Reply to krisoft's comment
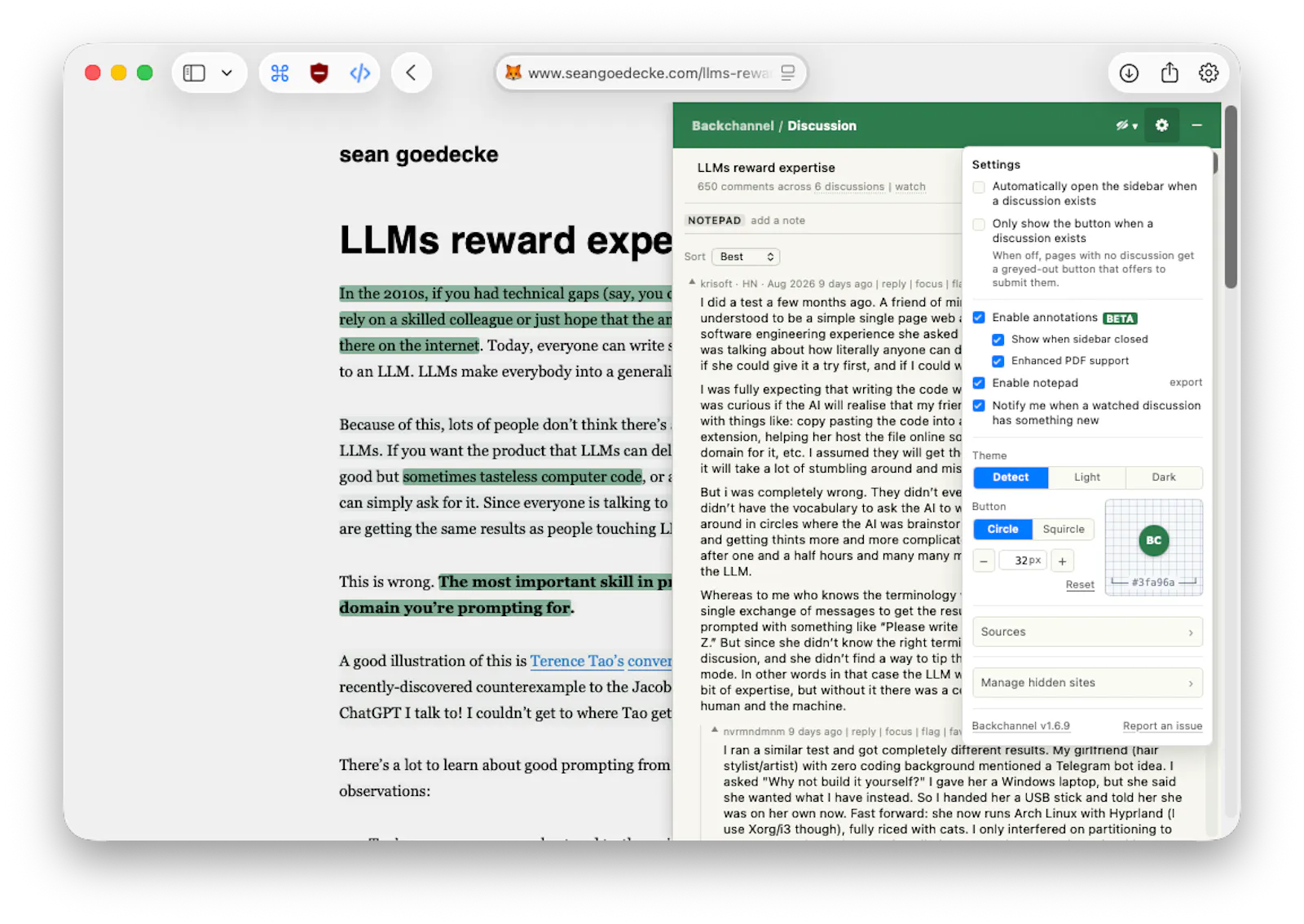The image size is (1304, 924). (893, 284)
